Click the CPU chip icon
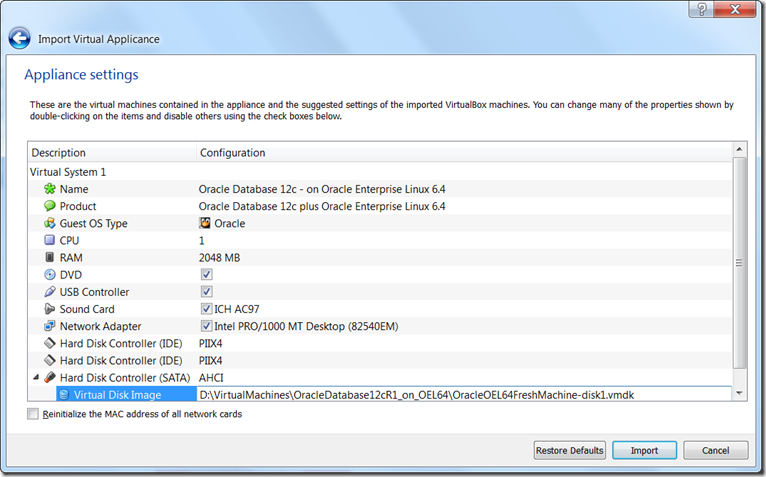Image resolution: width=766 pixels, height=477 pixels. coord(49,240)
